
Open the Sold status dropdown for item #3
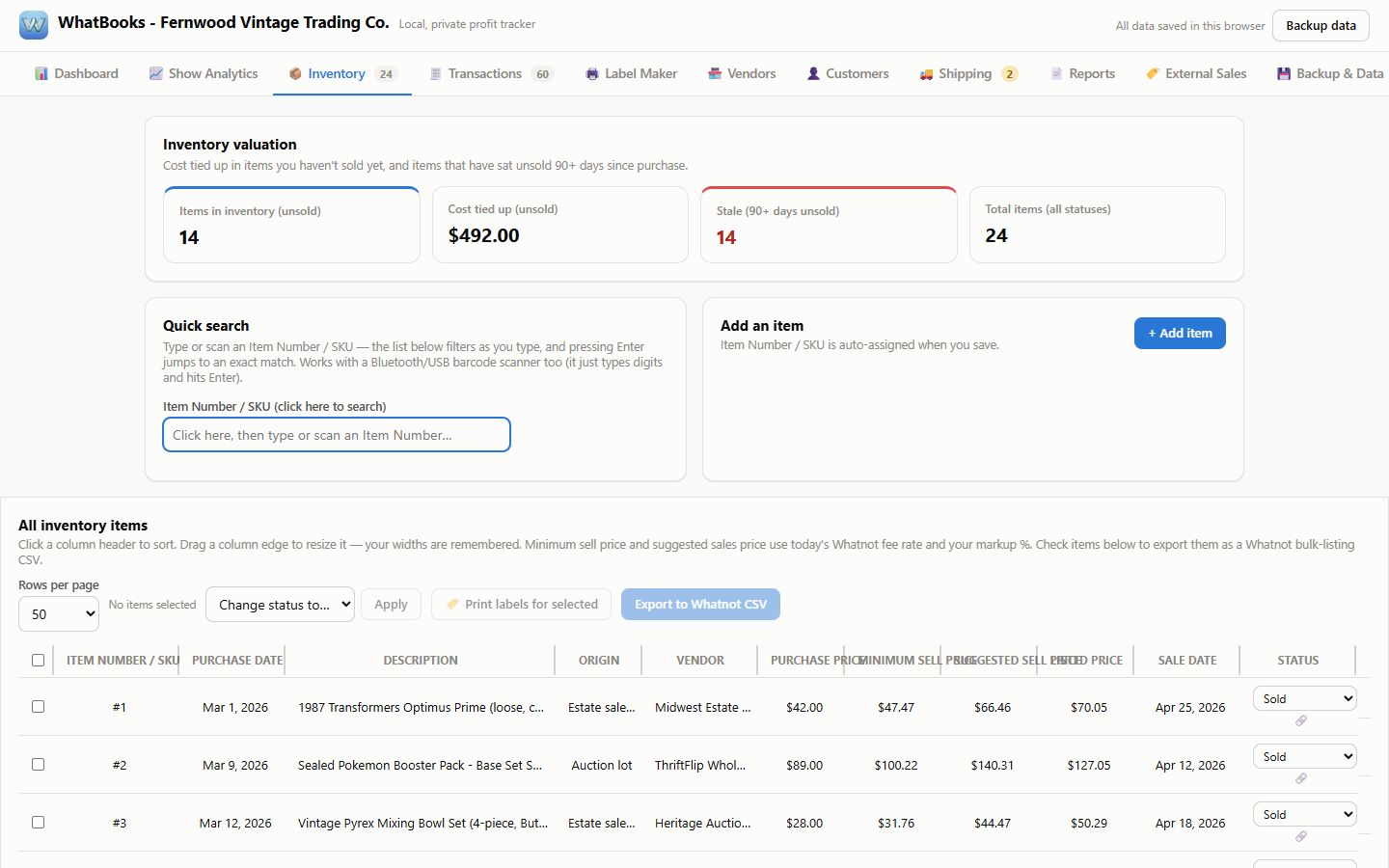1304,814
